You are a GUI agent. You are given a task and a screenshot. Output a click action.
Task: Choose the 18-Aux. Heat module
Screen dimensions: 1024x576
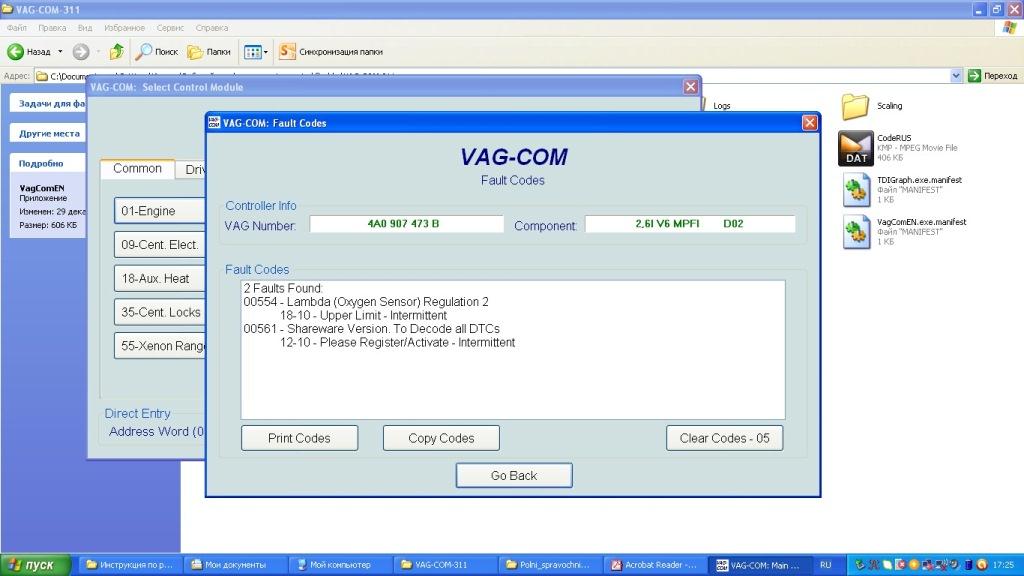coord(160,279)
